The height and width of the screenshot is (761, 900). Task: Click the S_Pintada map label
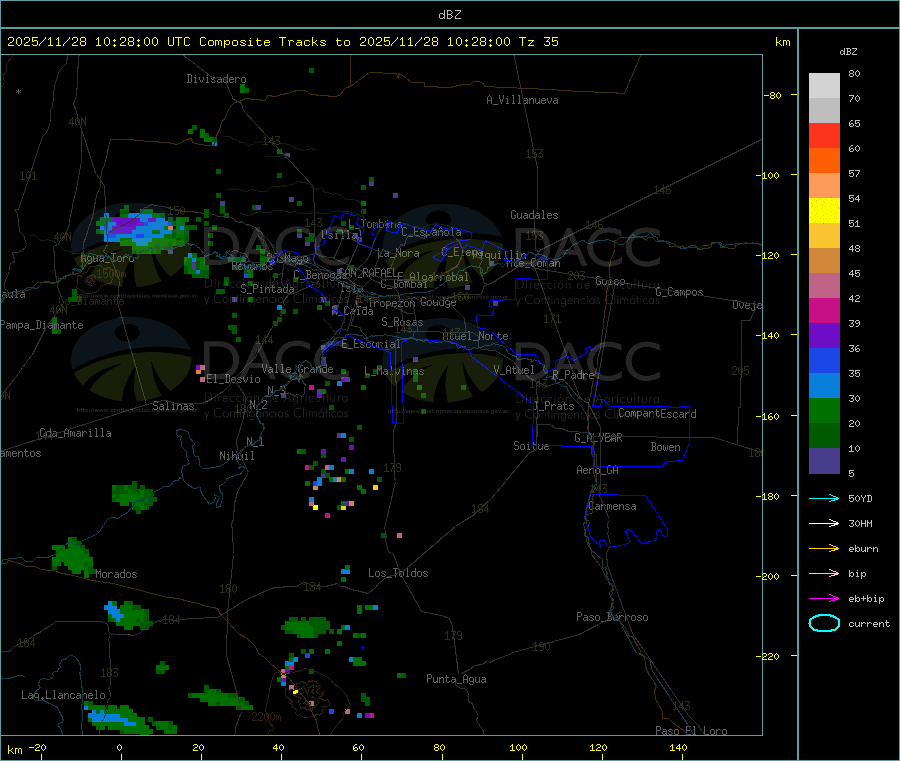tap(267, 289)
